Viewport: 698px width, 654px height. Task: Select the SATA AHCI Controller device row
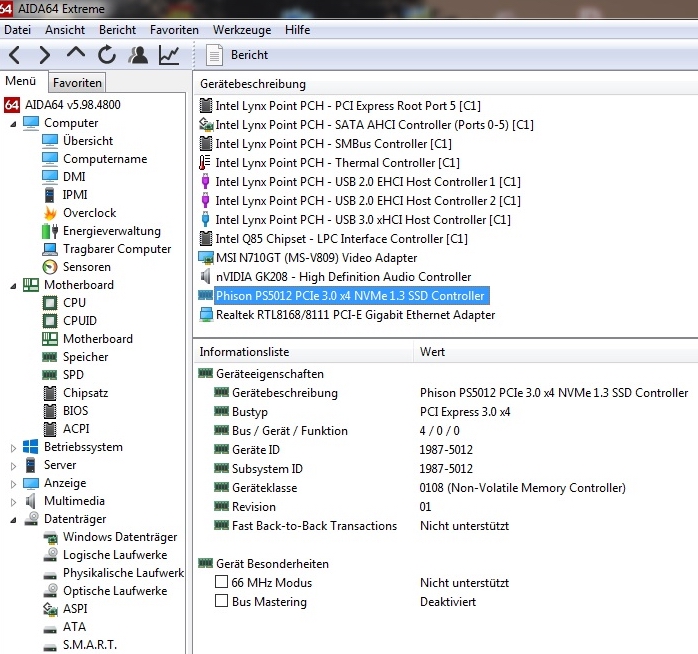point(374,125)
